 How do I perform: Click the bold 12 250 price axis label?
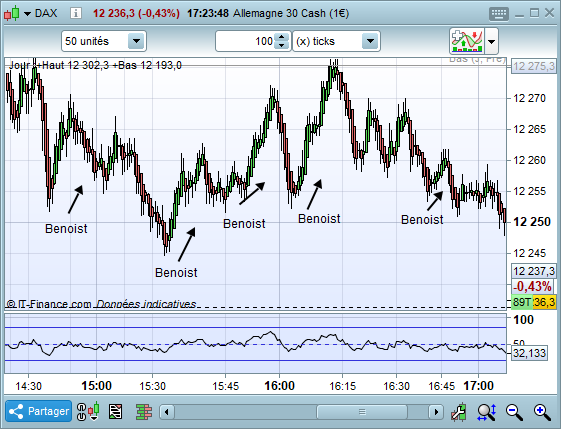coord(532,222)
